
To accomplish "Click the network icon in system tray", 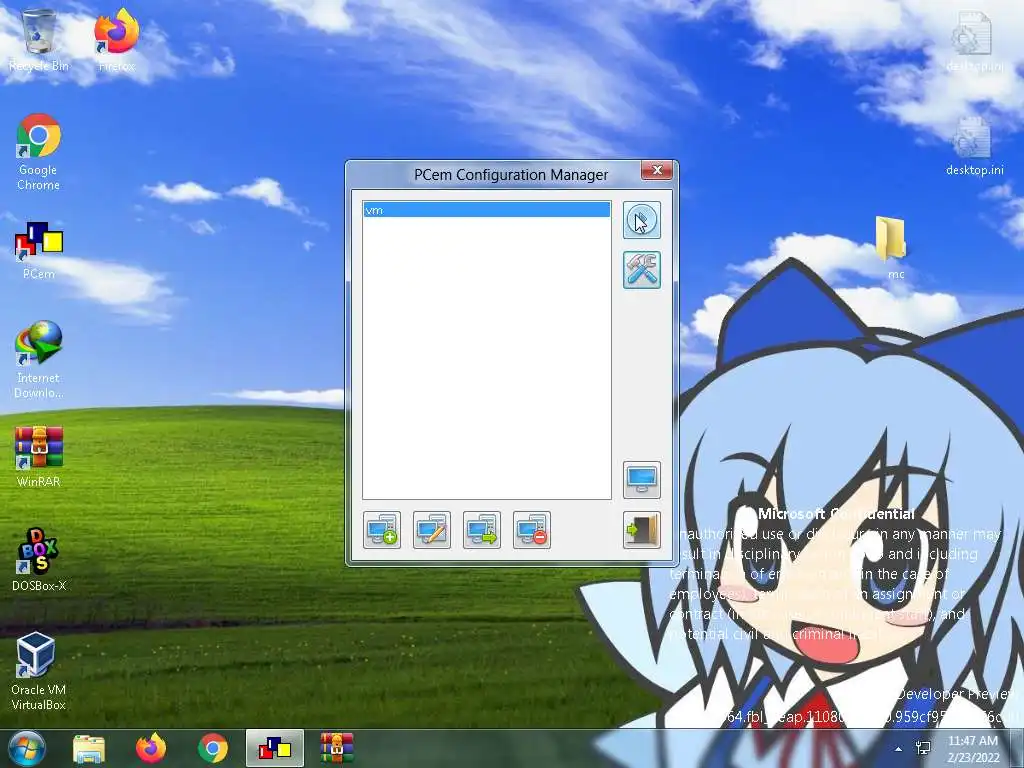I will coord(923,748).
